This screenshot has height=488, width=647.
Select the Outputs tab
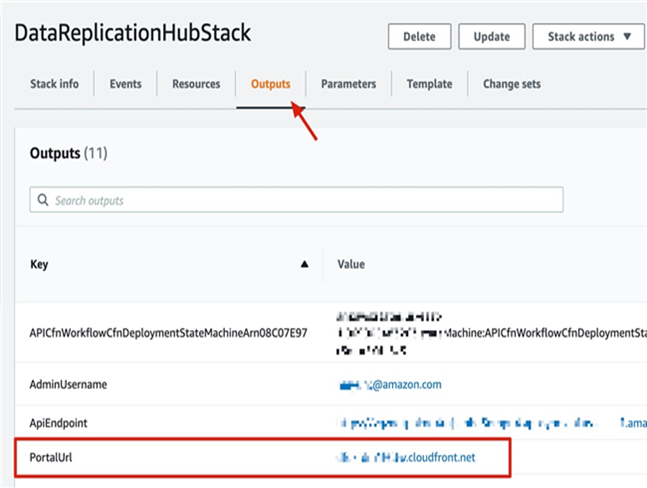[x=271, y=84]
